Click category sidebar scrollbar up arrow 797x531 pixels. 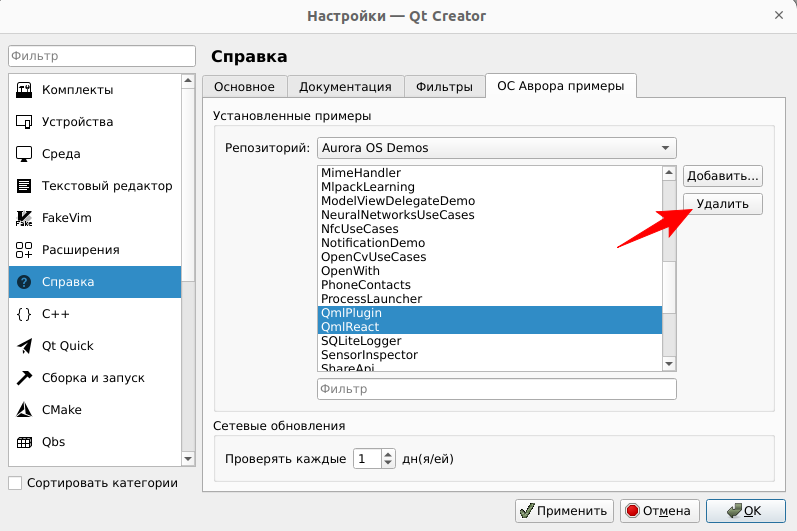pyautogui.click(x=188, y=81)
